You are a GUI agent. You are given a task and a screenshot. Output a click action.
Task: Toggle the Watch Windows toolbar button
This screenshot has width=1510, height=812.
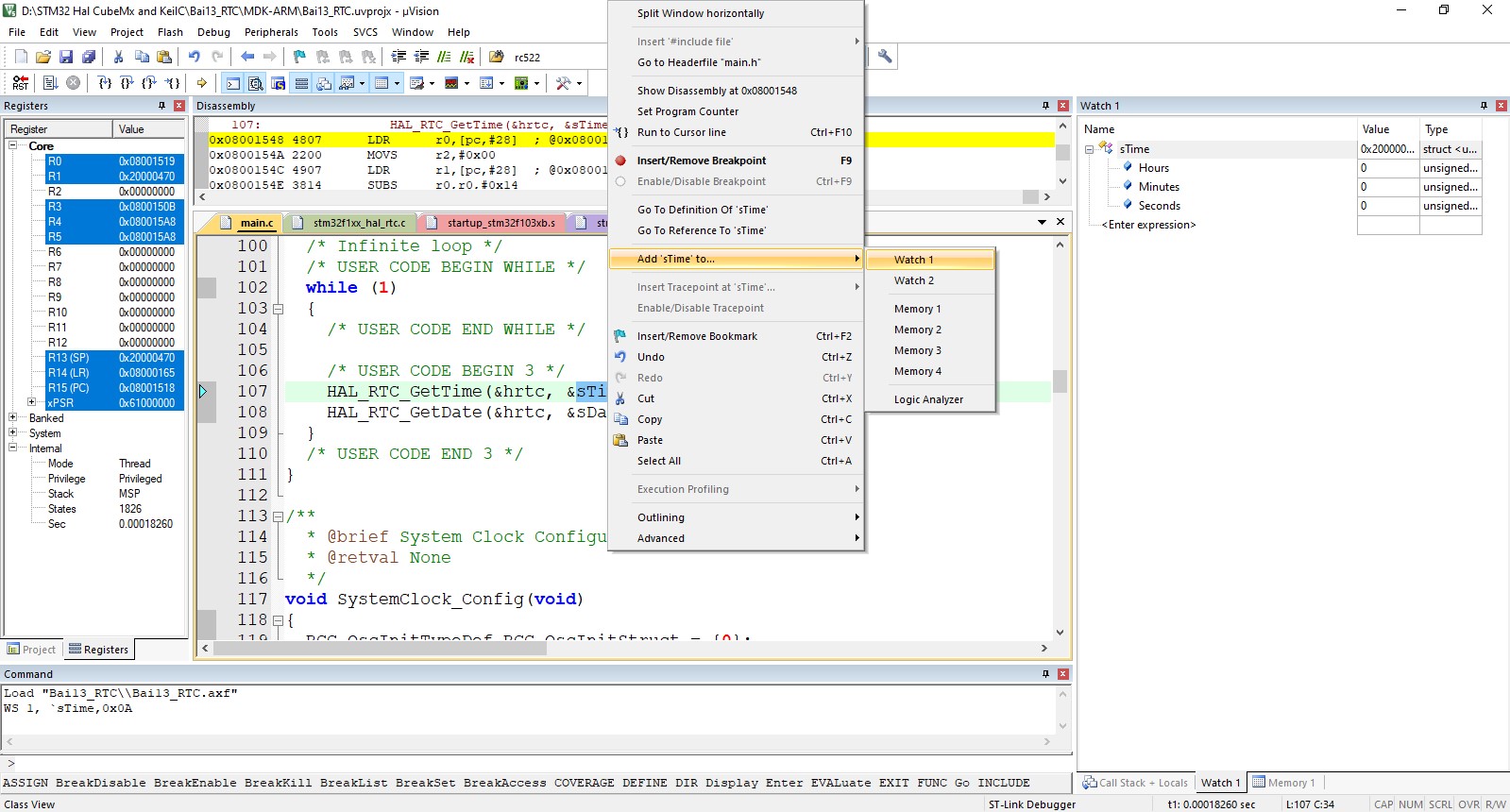[347, 83]
